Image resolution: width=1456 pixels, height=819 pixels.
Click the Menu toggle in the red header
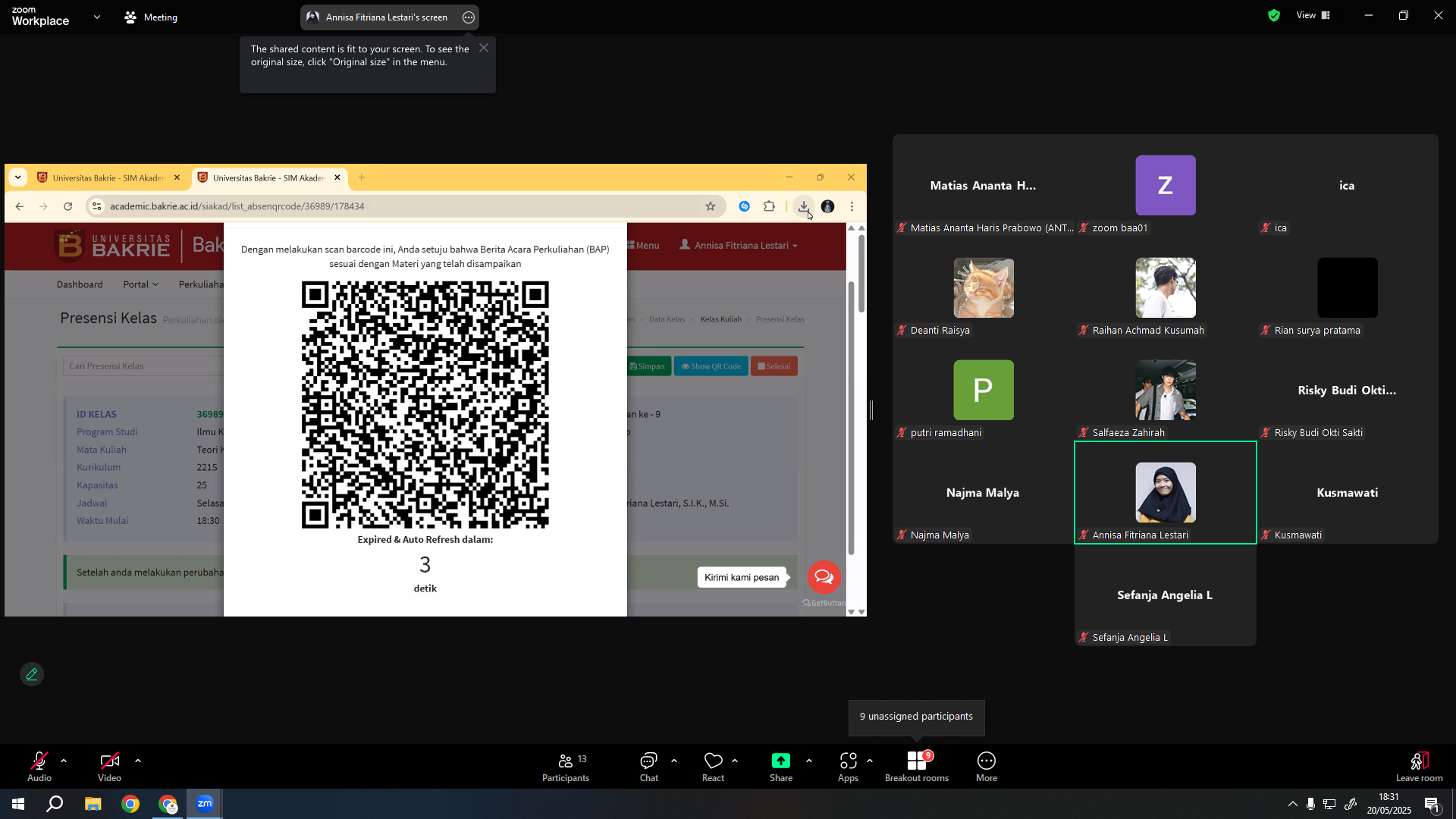pos(643,245)
